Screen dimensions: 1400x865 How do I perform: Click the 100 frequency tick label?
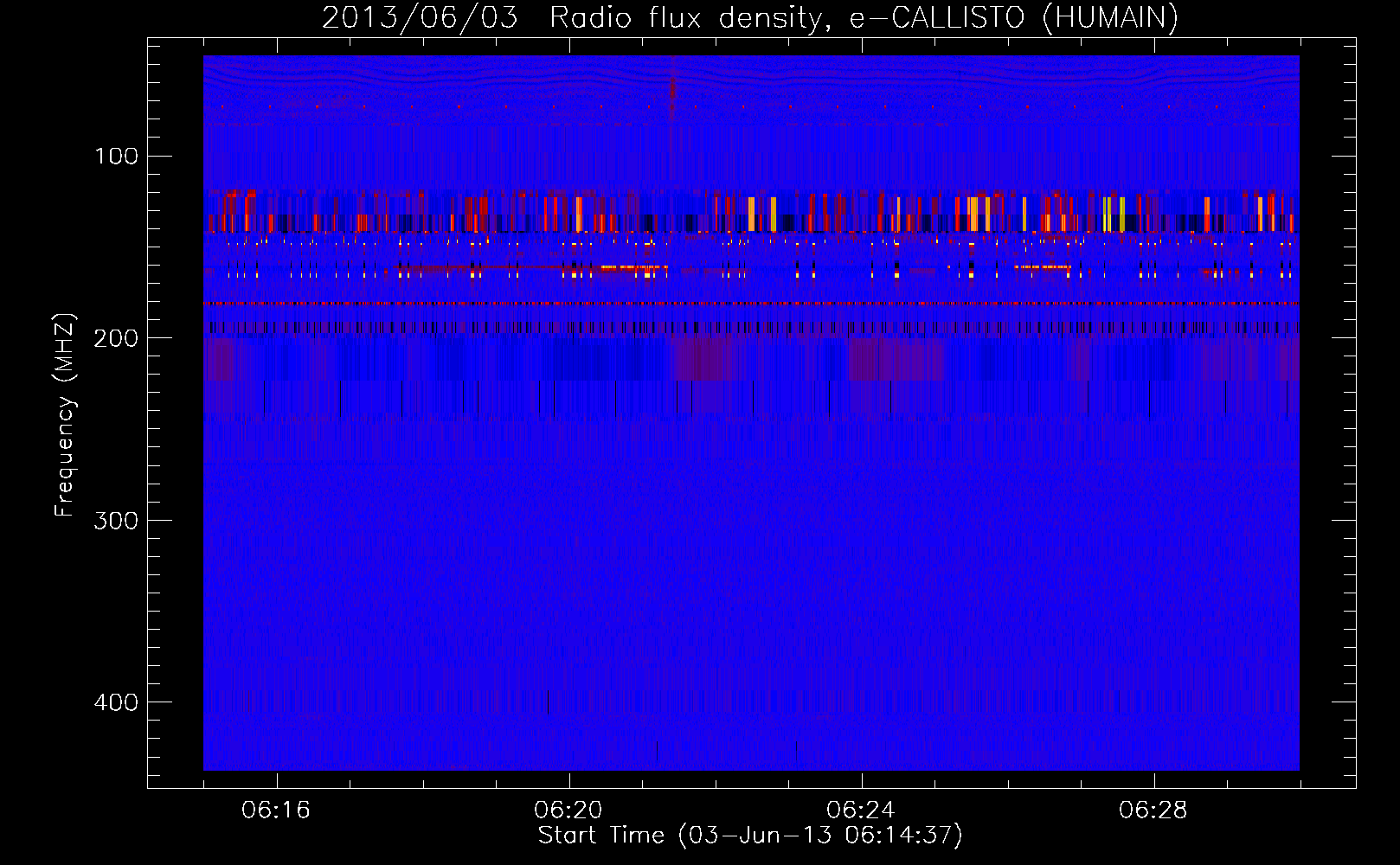click(117, 157)
